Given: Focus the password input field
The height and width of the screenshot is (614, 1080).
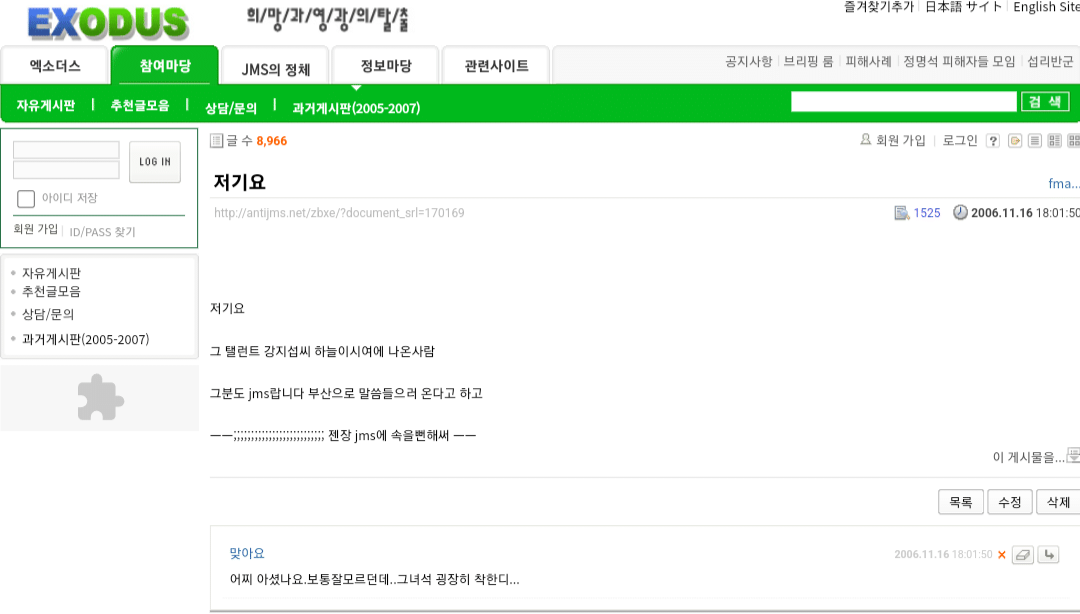Looking at the screenshot, I should [66, 170].
